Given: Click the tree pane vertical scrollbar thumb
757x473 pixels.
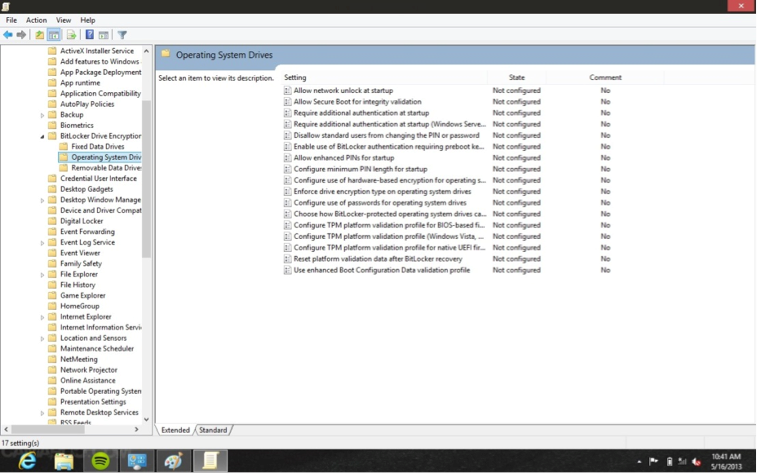Looking at the screenshot, I should point(146,179).
